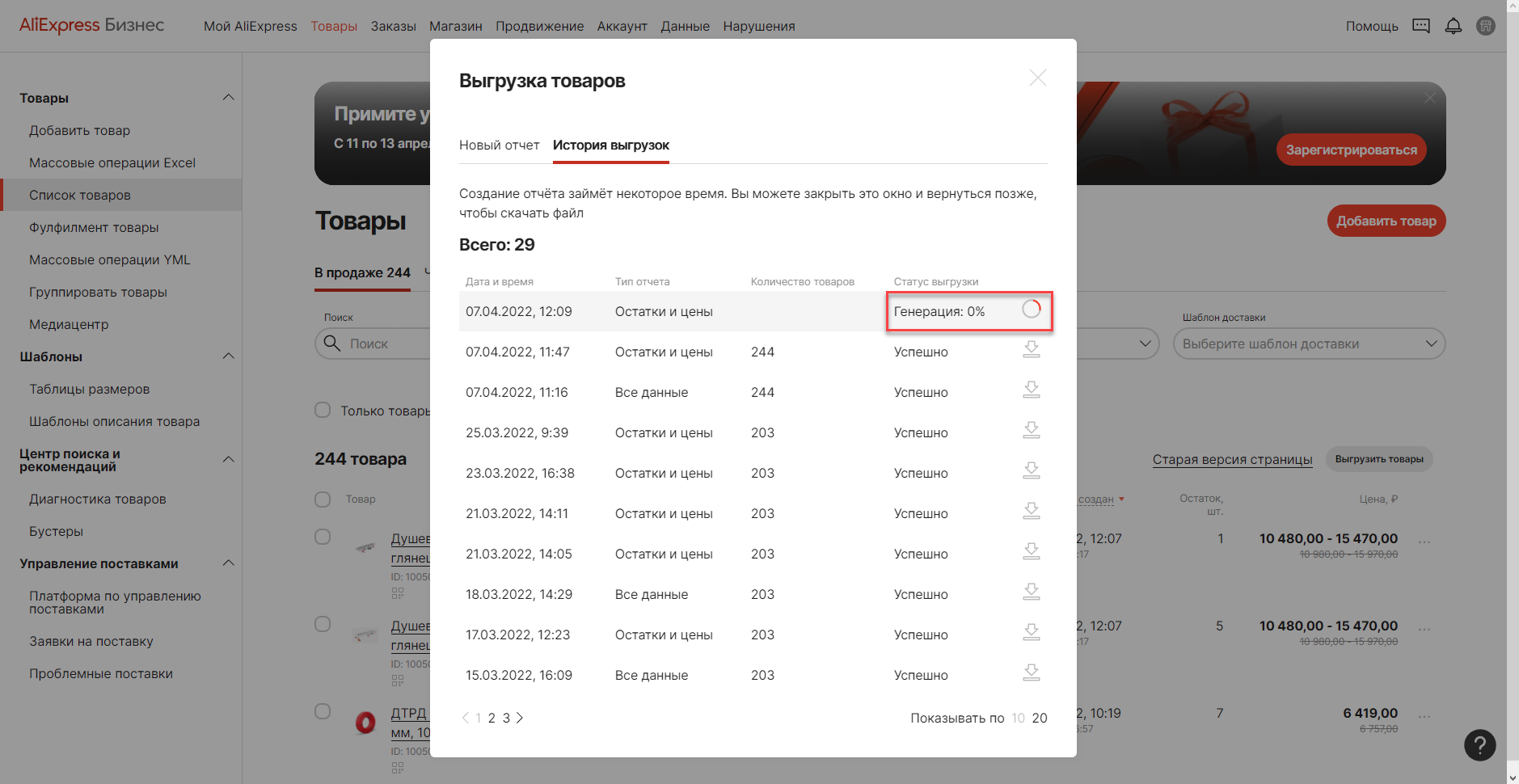Select the История выгрузок tab
The height and width of the screenshot is (784, 1519).
click(611, 145)
